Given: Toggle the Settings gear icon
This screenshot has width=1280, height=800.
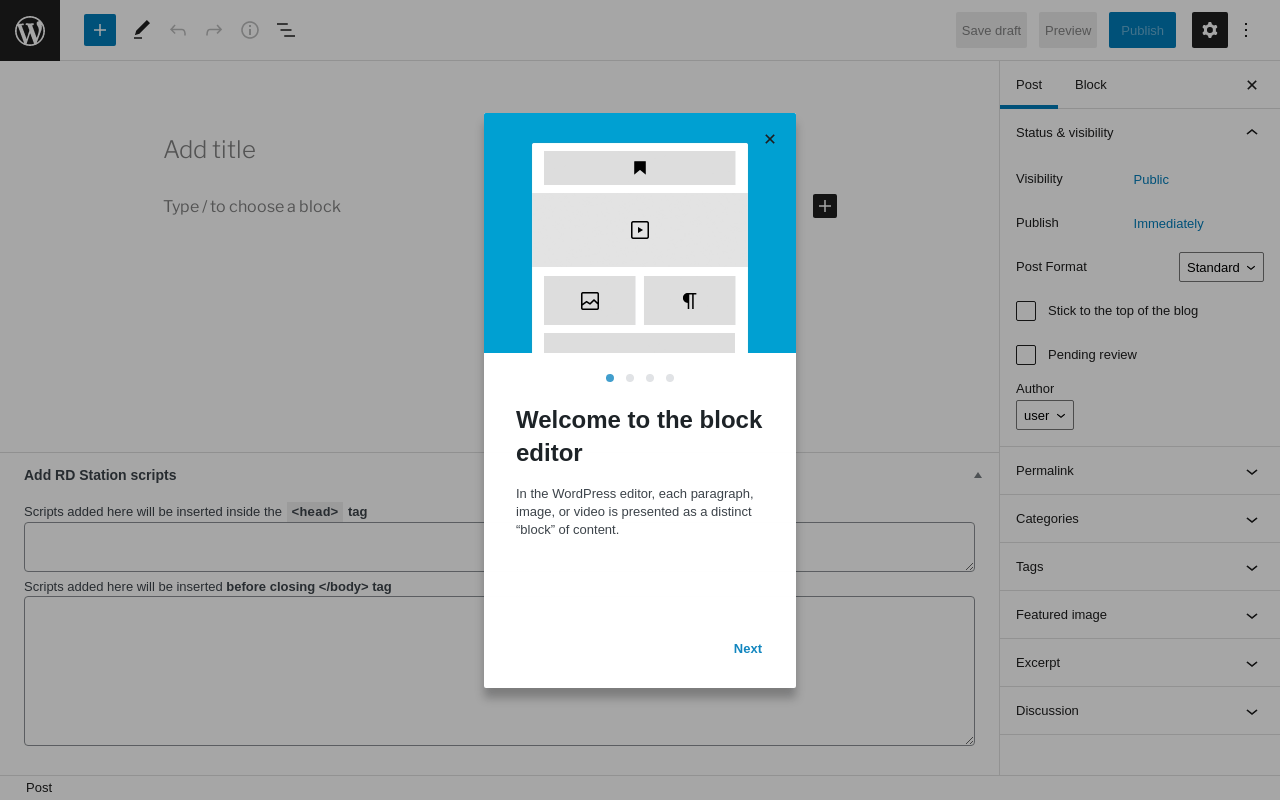Looking at the screenshot, I should click(x=1210, y=30).
